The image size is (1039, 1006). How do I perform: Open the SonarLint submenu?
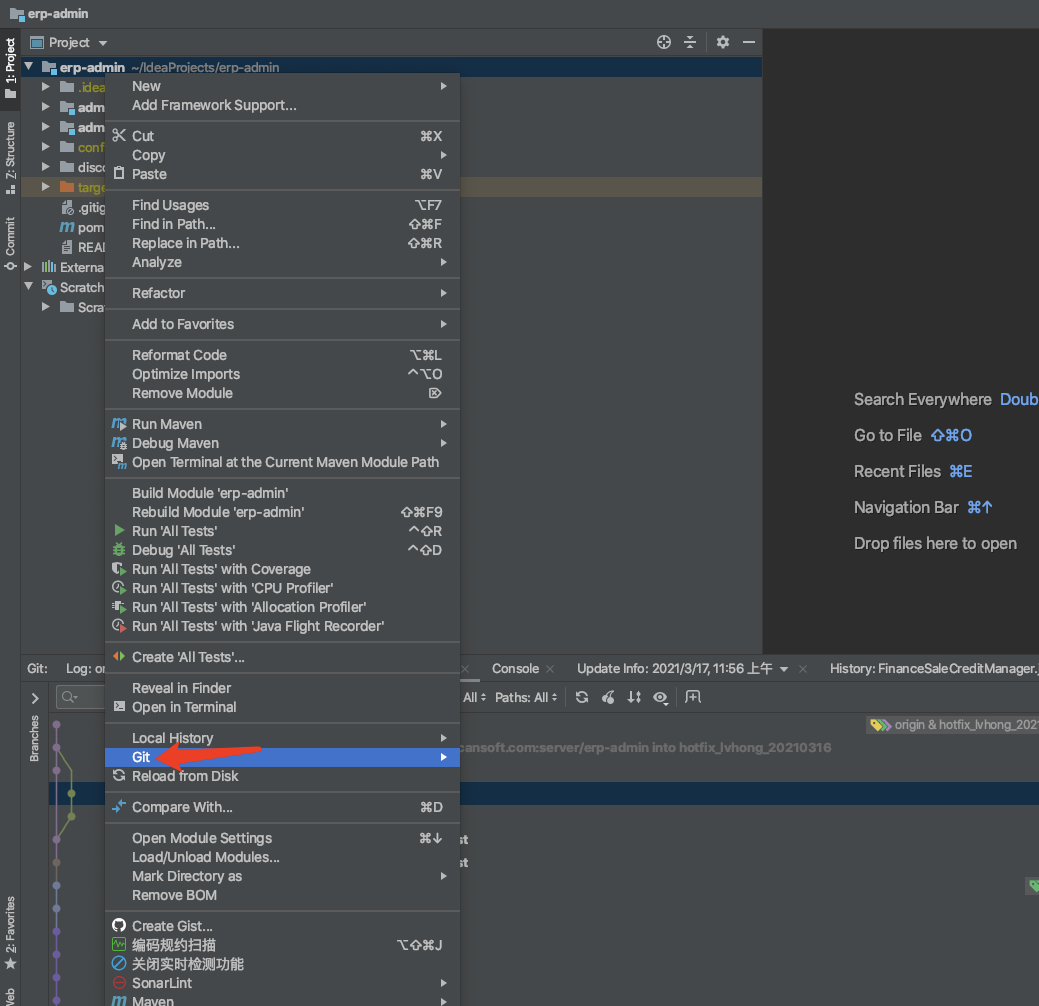point(282,983)
